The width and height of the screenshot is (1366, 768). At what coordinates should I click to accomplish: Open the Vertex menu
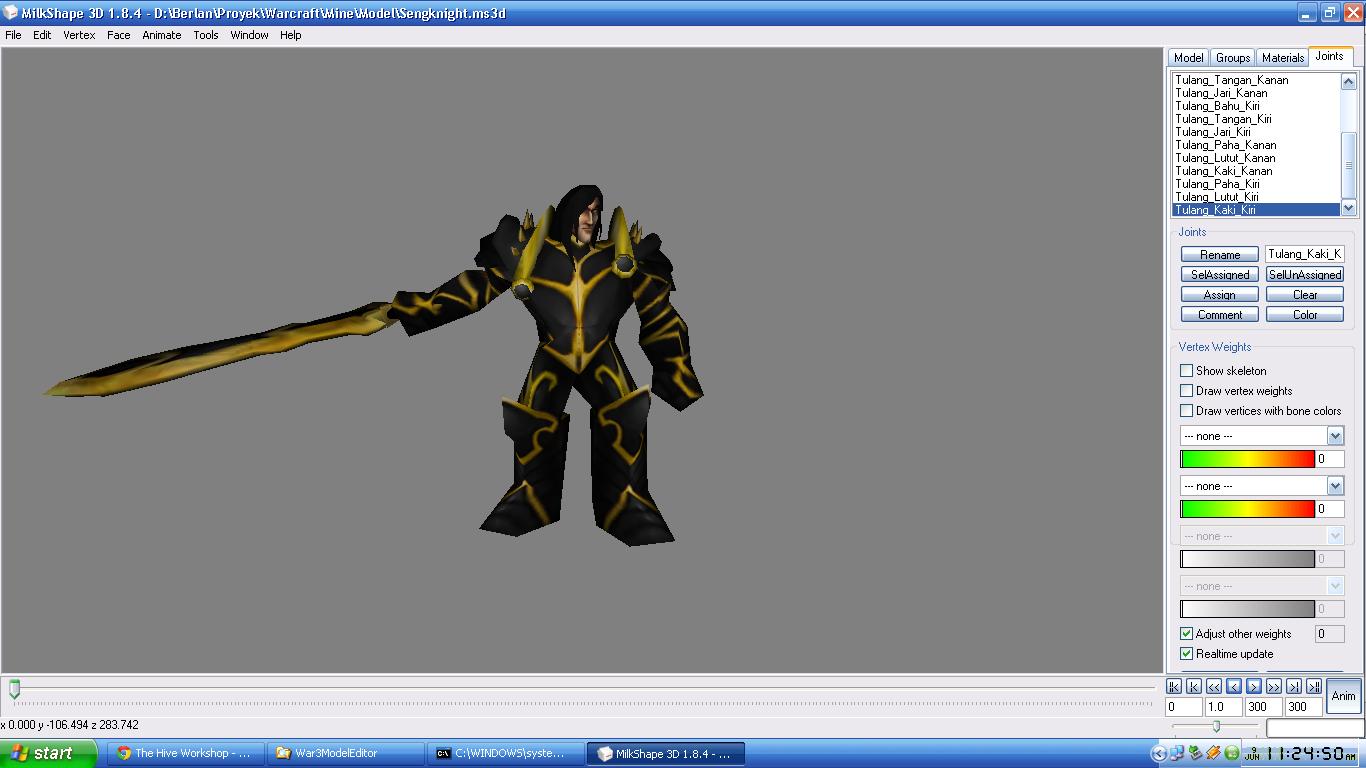point(79,35)
